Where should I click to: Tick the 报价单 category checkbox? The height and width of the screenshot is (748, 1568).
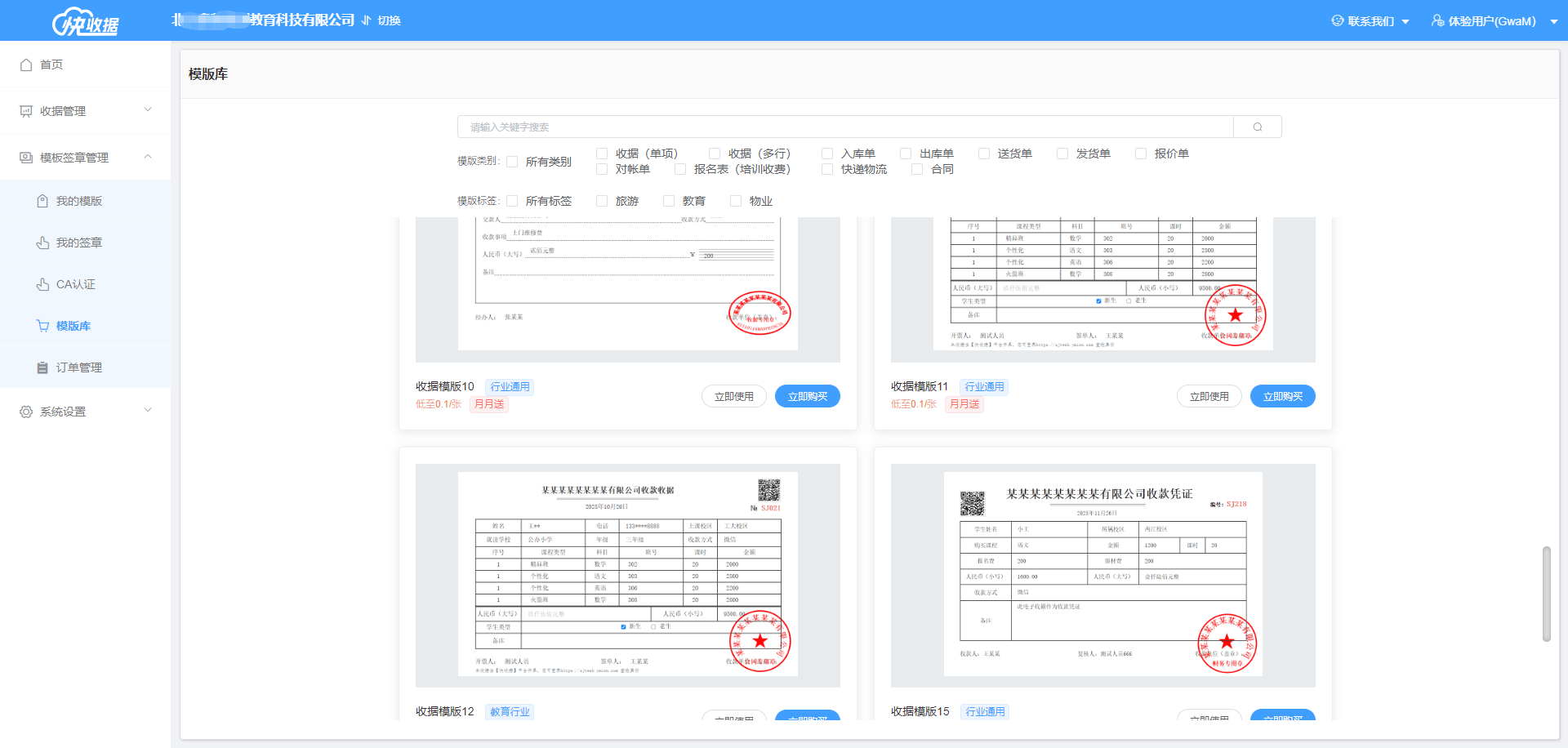[1141, 154]
